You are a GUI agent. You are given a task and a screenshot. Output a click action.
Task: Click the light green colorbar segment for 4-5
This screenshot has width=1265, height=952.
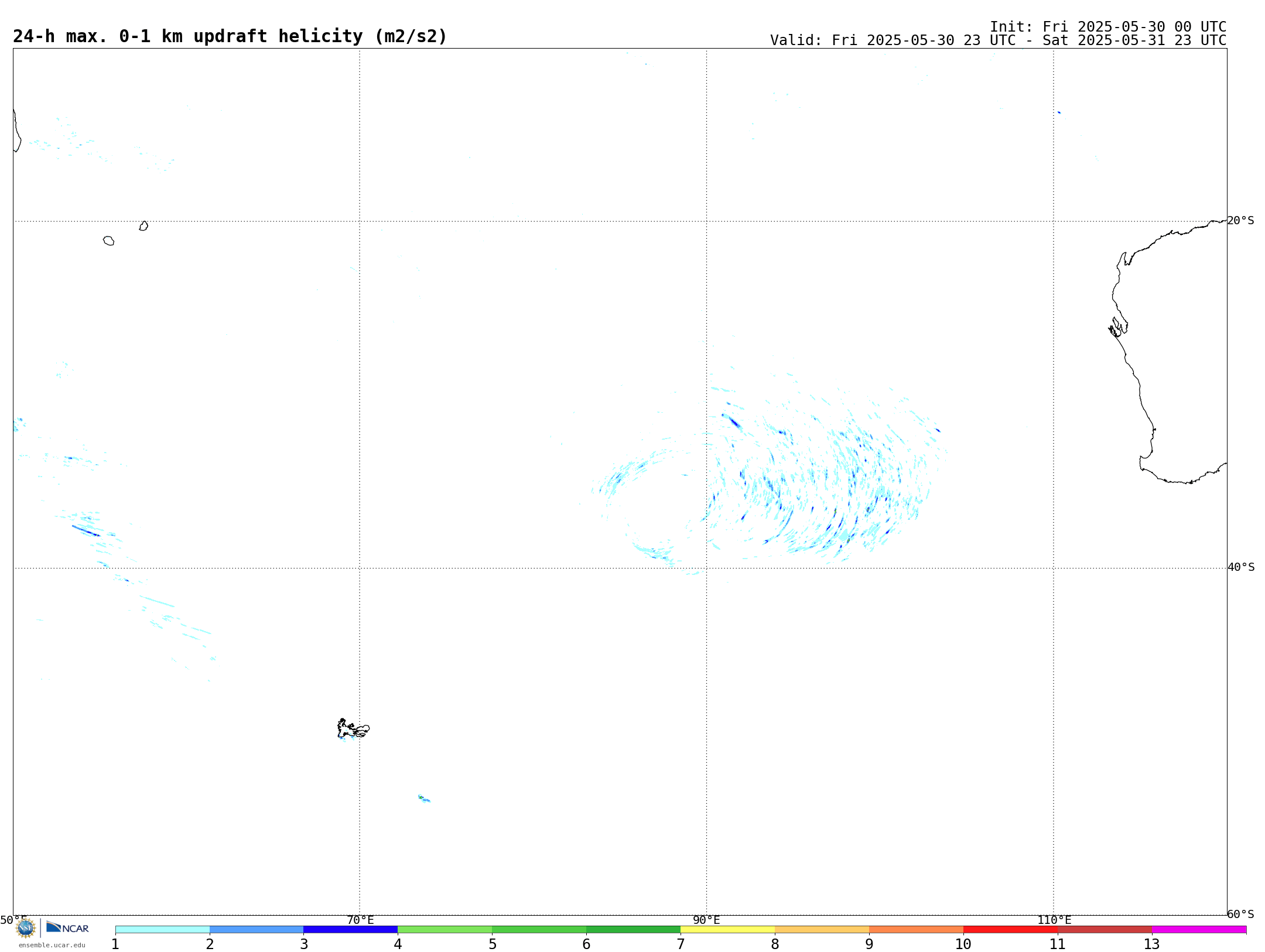pyautogui.click(x=445, y=929)
